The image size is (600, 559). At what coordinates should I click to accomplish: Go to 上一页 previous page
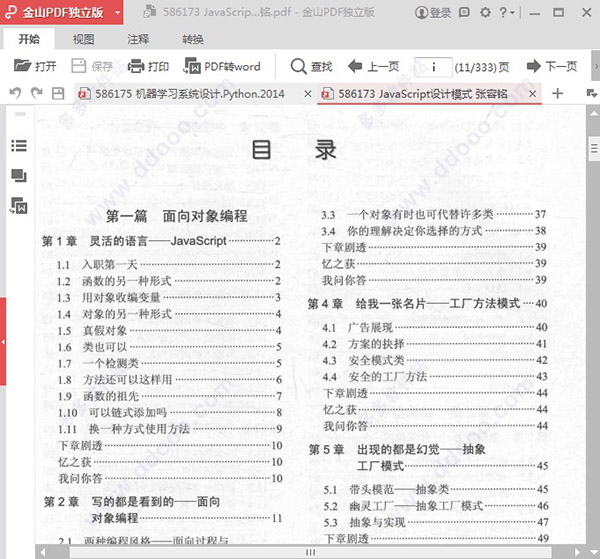(x=373, y=66)
